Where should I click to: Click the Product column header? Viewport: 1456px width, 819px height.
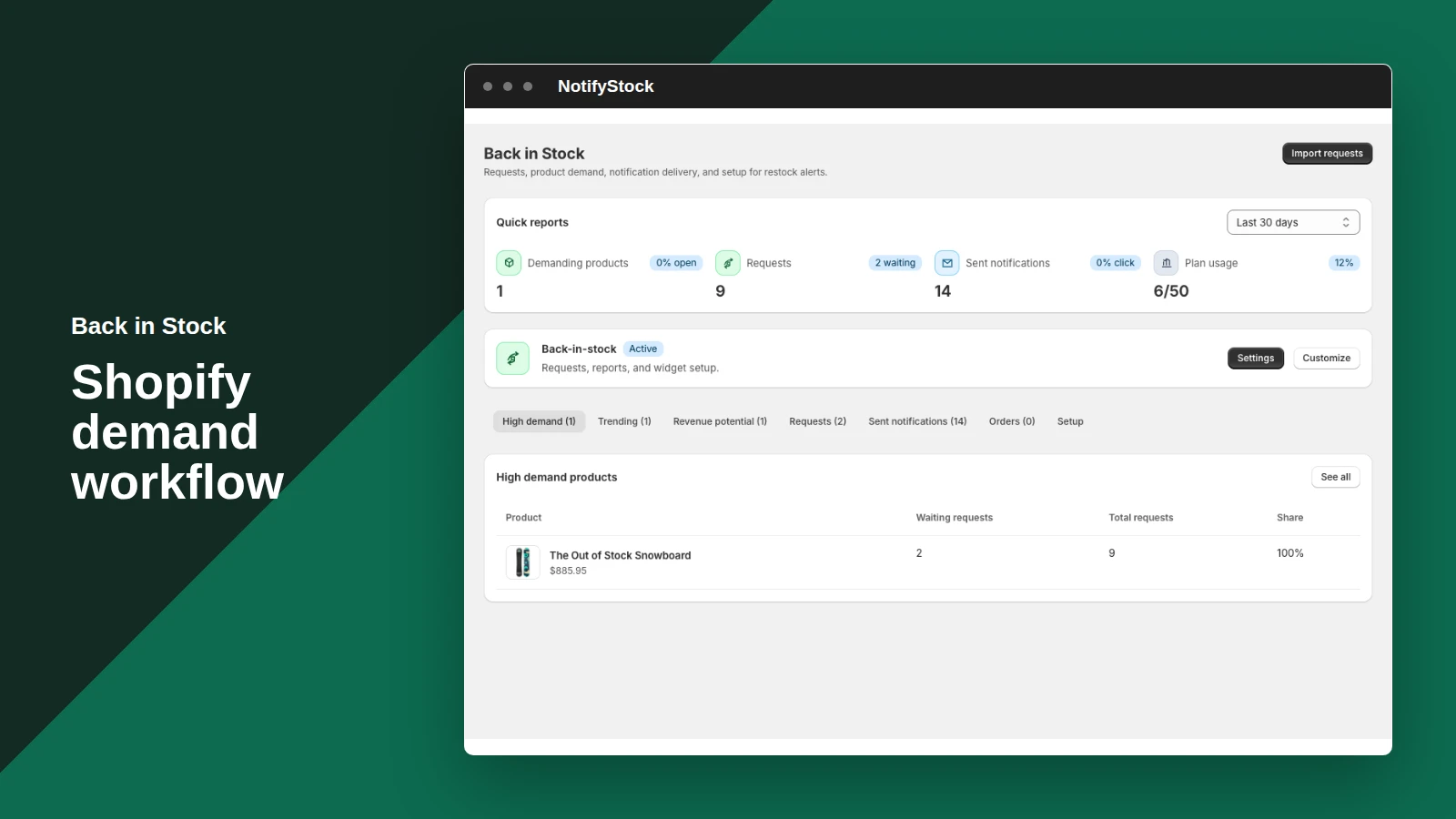pos(523,518)
